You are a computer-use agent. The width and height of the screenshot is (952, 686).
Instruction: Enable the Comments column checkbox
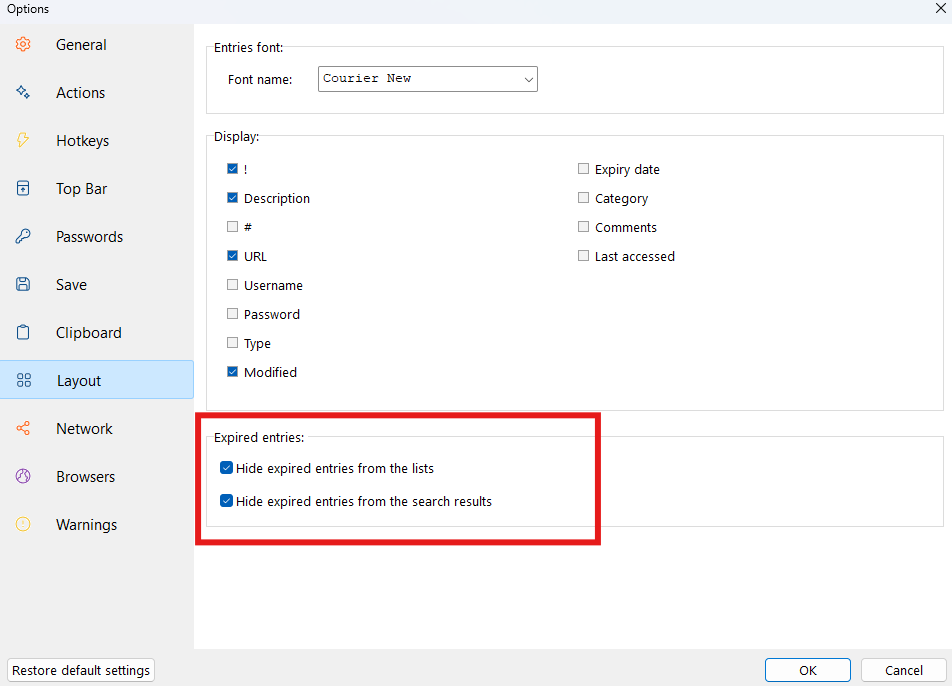point(583,226)
